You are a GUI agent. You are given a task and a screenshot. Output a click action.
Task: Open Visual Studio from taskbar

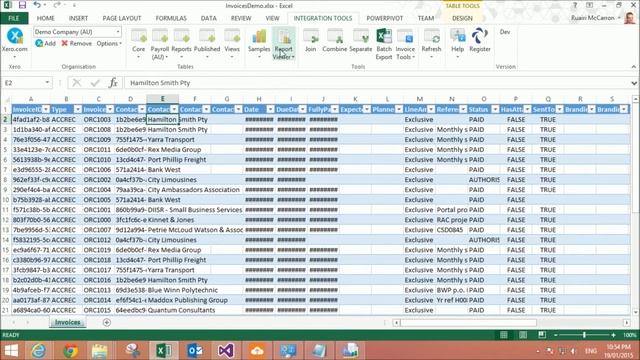226,351
